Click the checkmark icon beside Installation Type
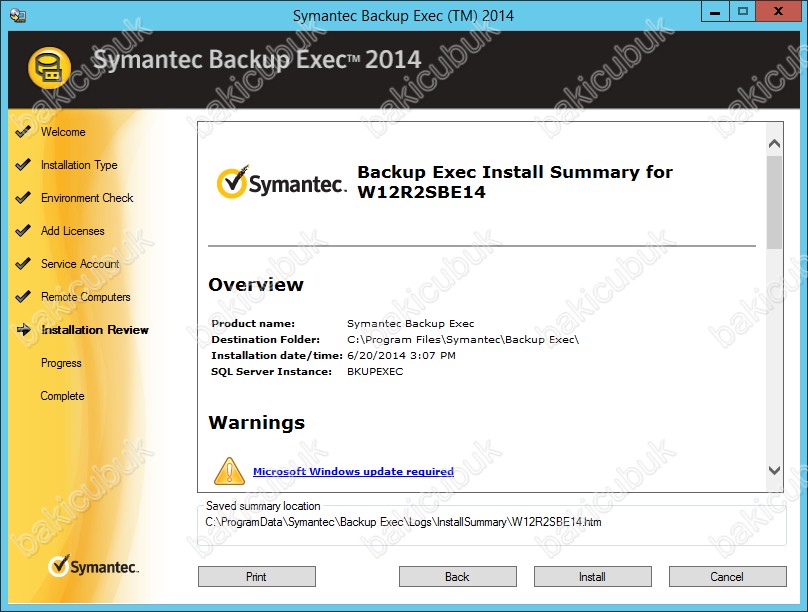This screenshot has width=808, height=612. (23, 165)
